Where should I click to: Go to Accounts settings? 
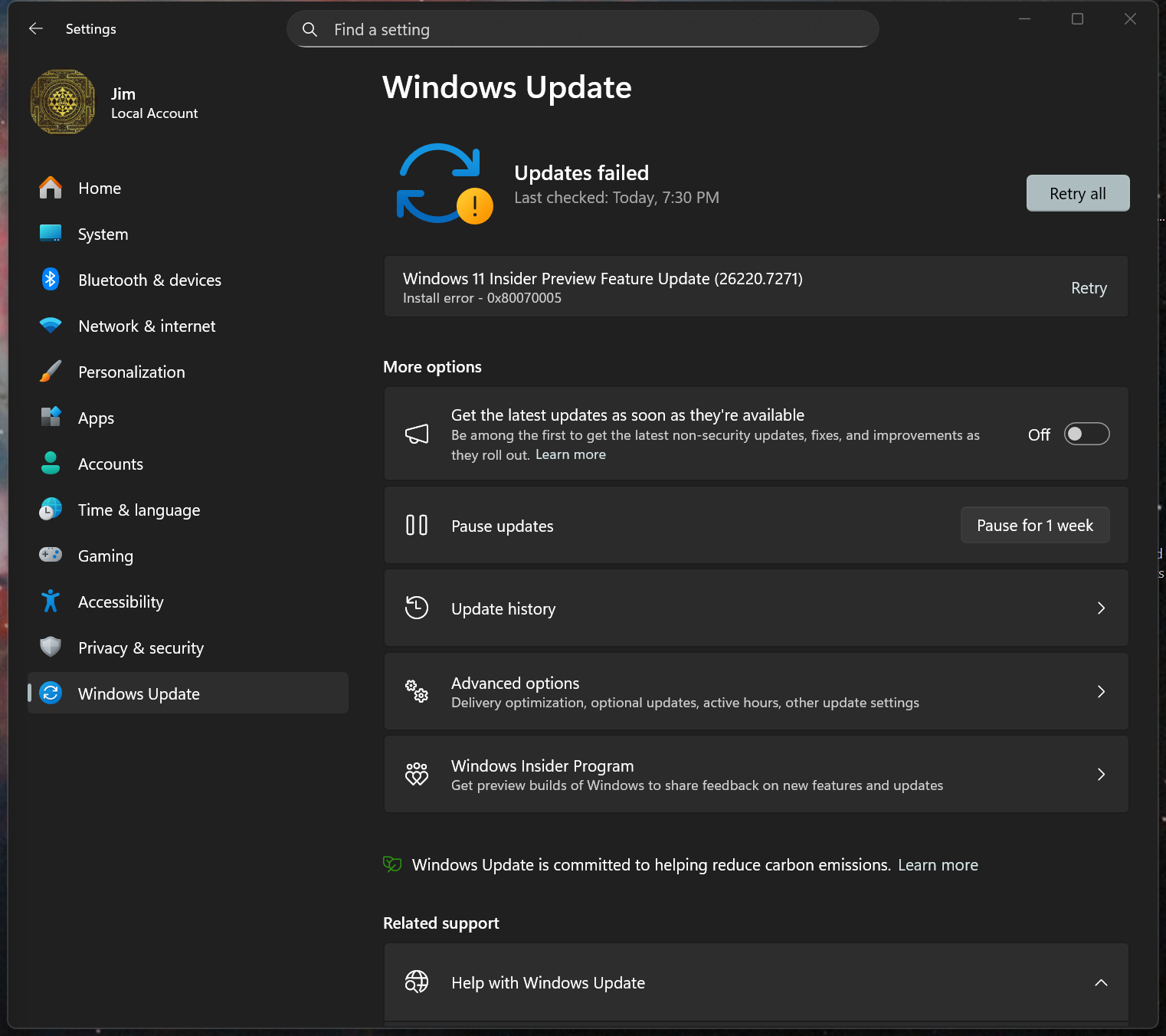[x=188, y=464]
